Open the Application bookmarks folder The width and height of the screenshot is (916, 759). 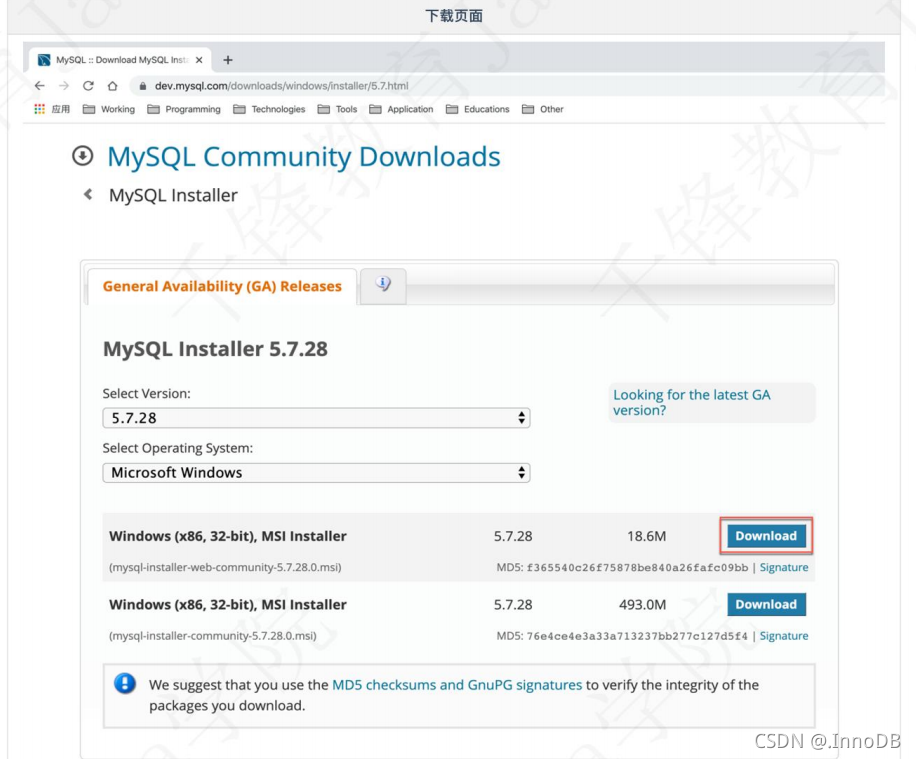coord(401,109)
